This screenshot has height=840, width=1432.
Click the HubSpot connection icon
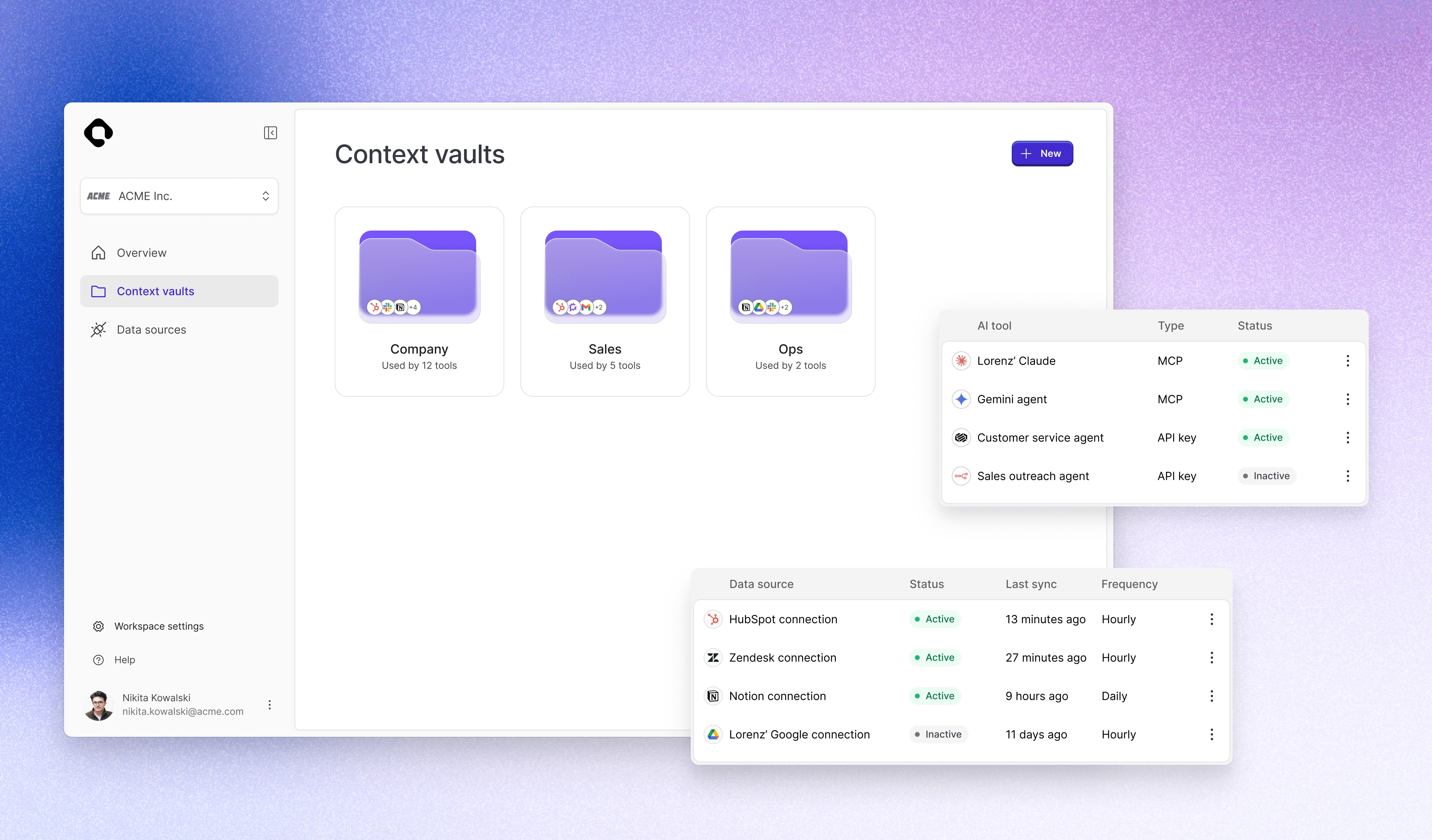pyautogui.click(x=713, y=619)
